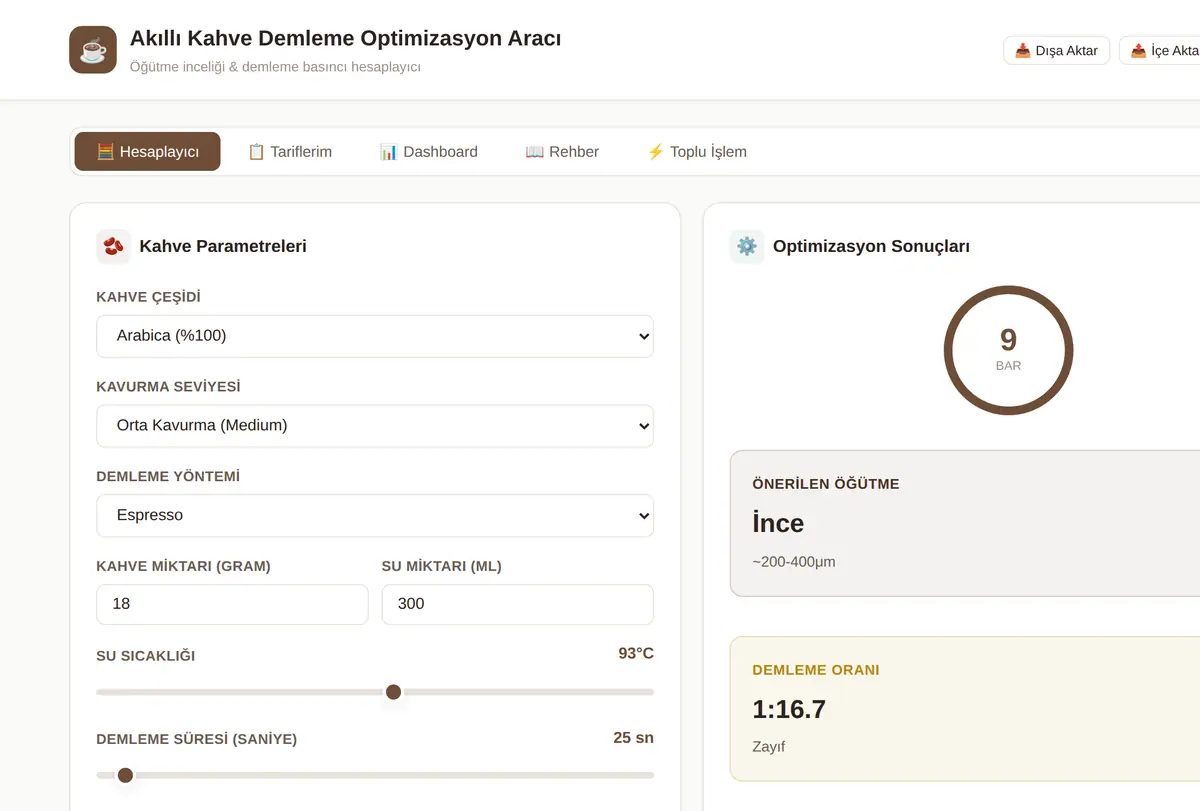
Task: Open the Kahve Çeşidi dropdown
Action: pos(375,336)
